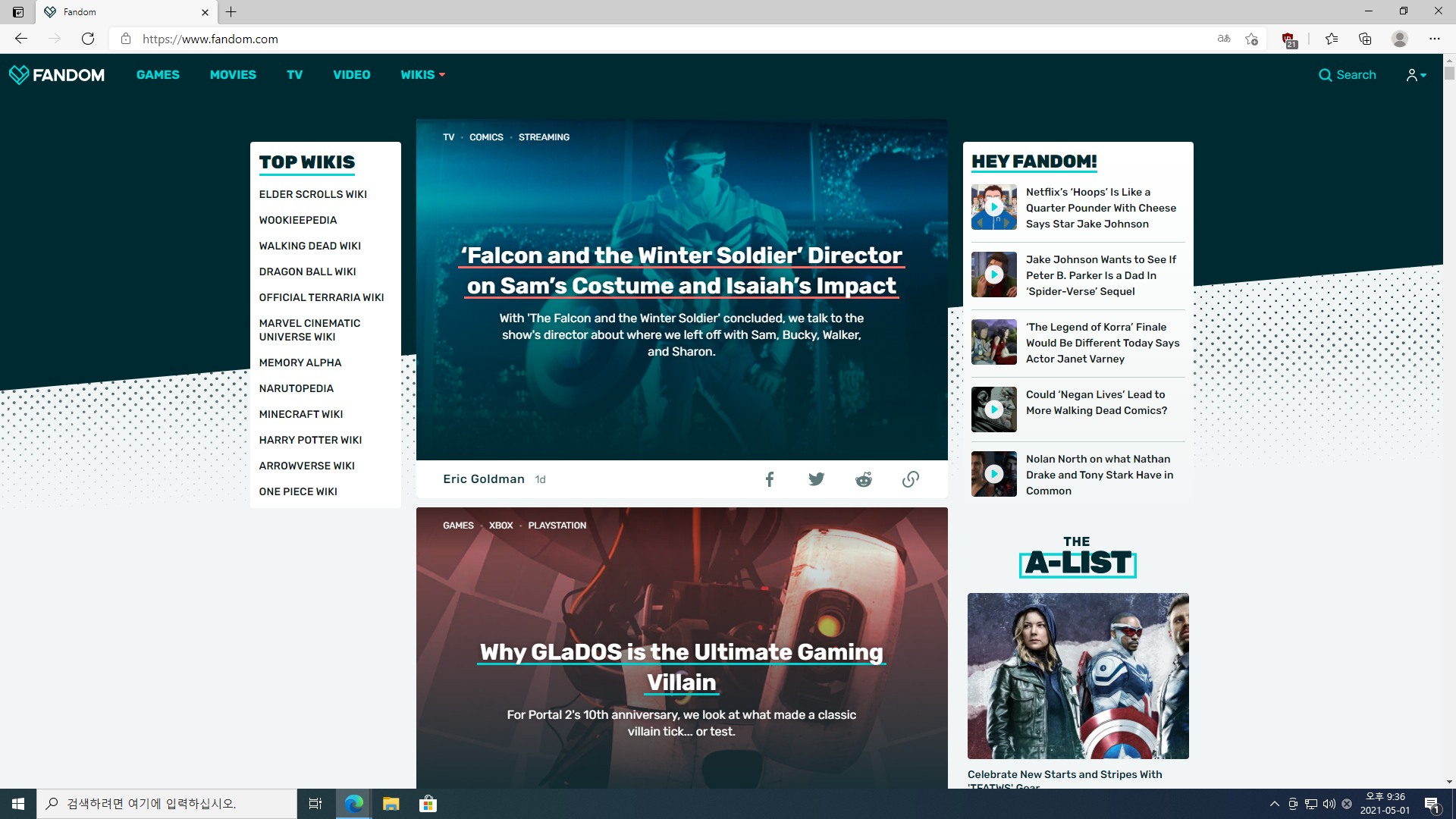
Task: Open browser Settings and more menu
Action: coord(1435,39)
